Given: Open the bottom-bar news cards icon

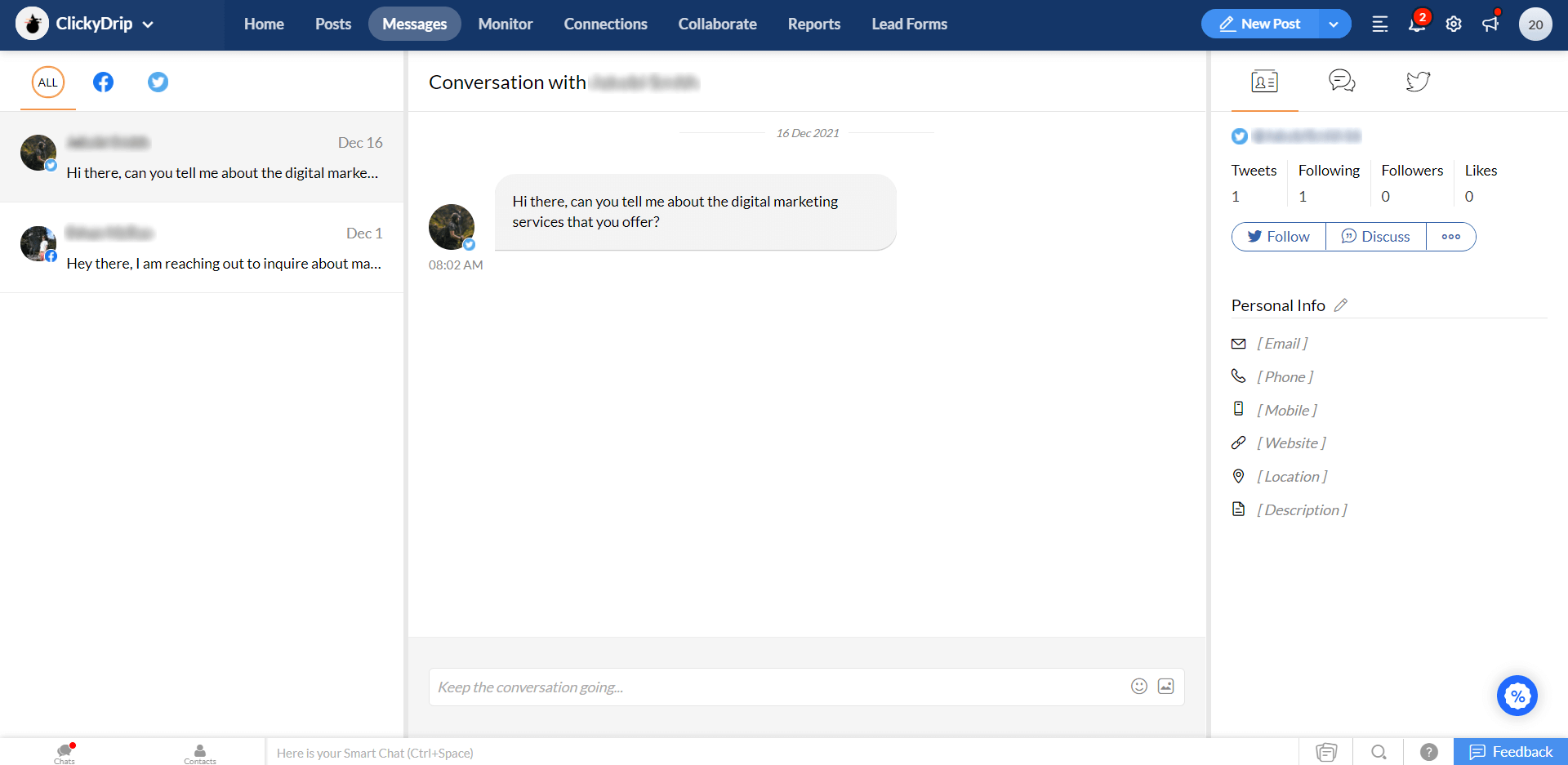Looking at the screenshot, I should [1326, 752].
